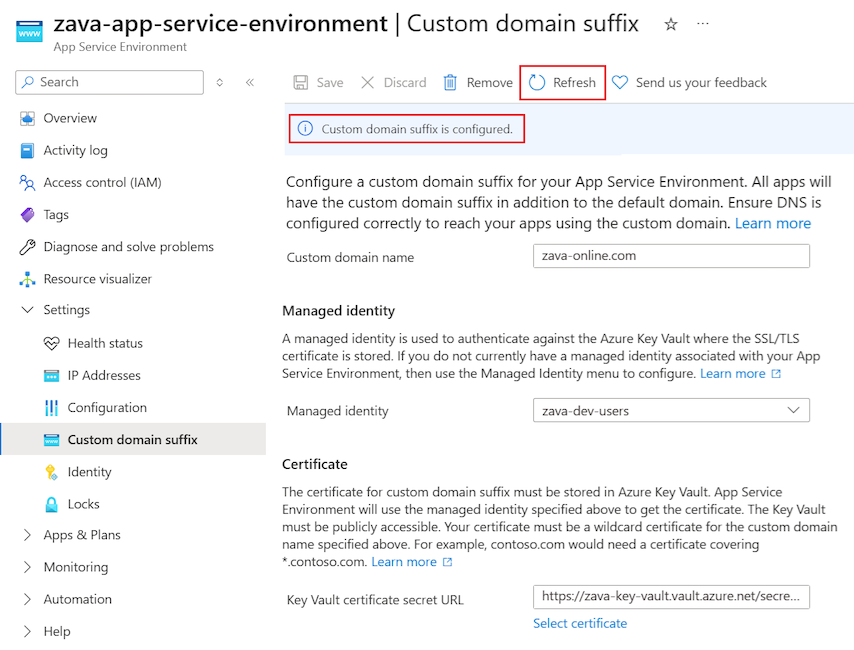
Task: Refresh the custom domain suffix page
Action: [x=562, y=83]
